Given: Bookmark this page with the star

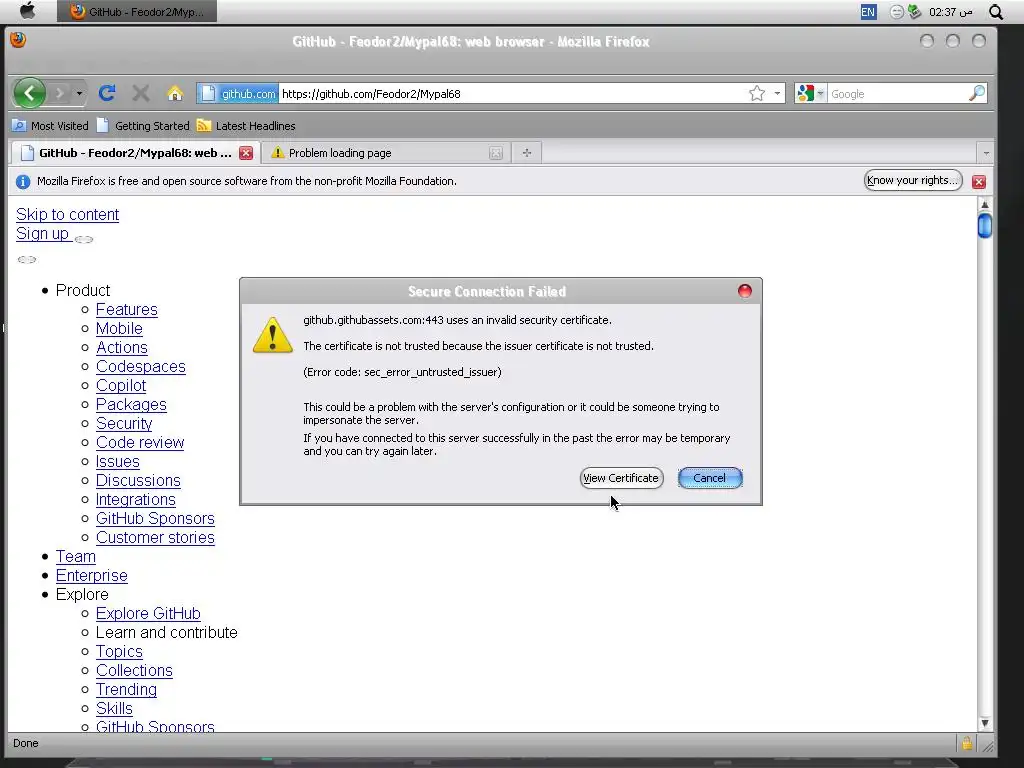Looking at the screenshot, I should coord(757,93).
